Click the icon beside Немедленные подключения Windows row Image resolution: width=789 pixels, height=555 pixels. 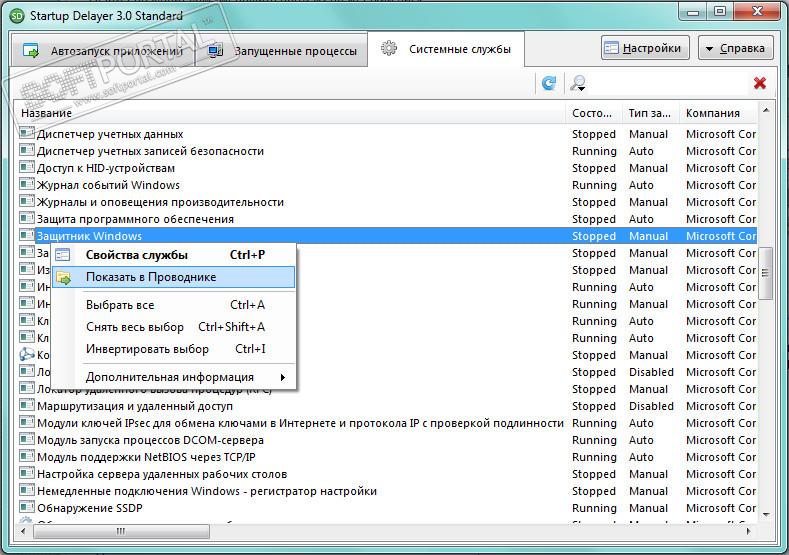pyautogui.click(x=27, y=491)
